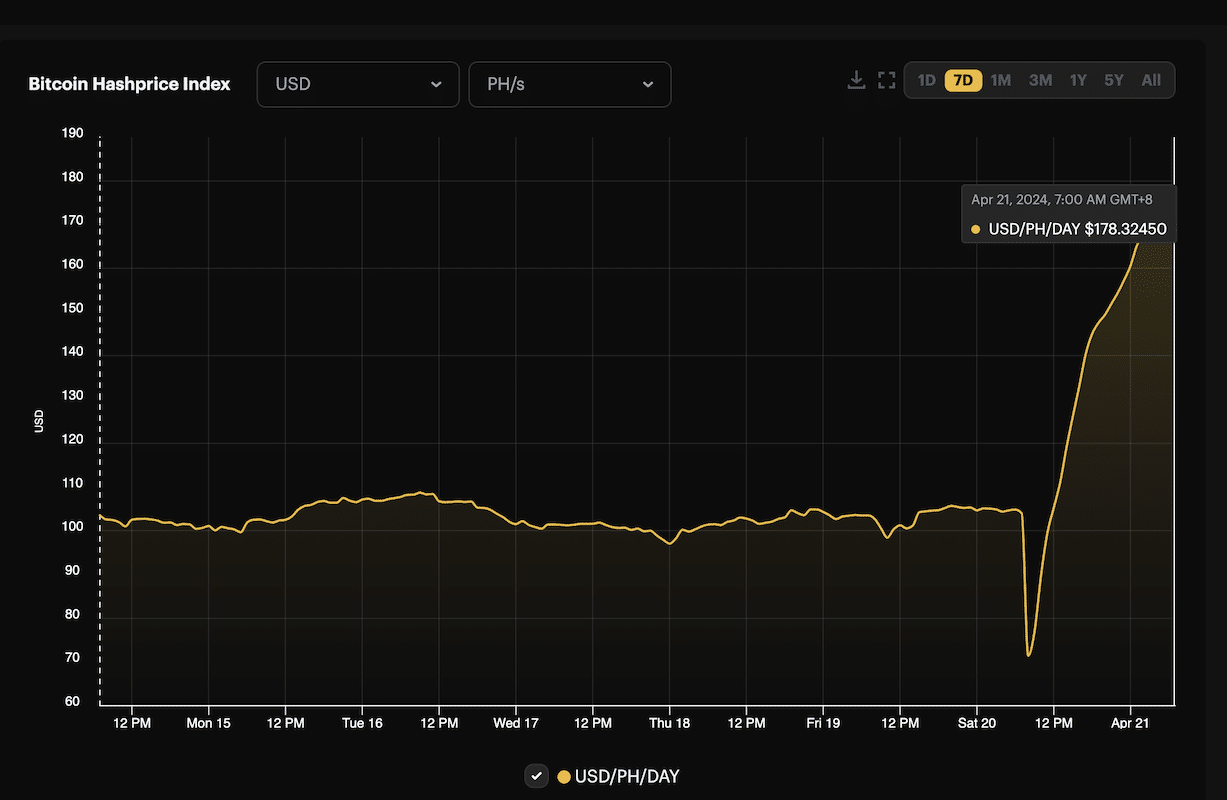Switch the chart to 3M range

(1040, 80)
